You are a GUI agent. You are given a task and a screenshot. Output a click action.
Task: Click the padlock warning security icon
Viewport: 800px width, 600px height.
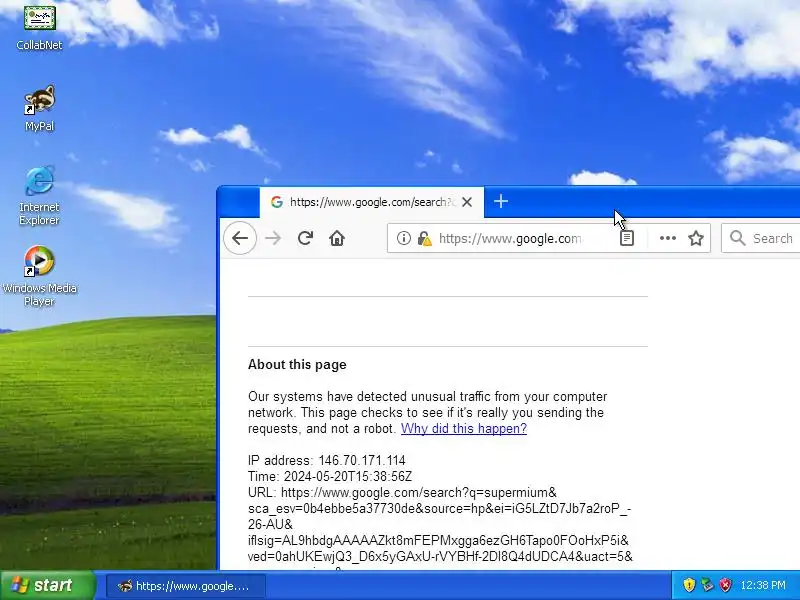(424, 238)
